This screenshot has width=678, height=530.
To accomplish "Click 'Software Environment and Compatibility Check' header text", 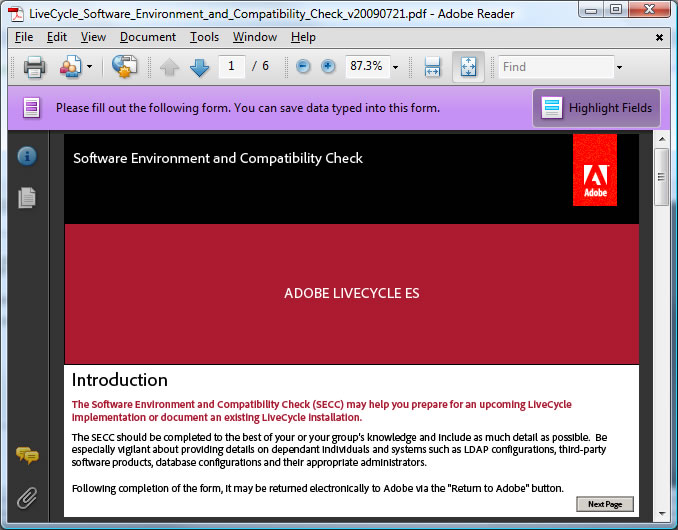I will point(218,159).
